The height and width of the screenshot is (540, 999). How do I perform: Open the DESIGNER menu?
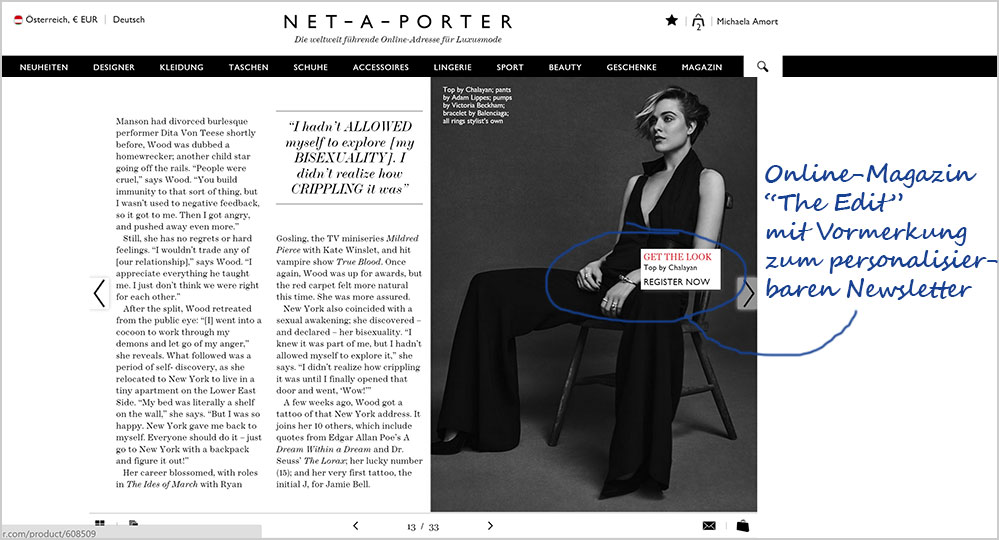click(114, 67)
